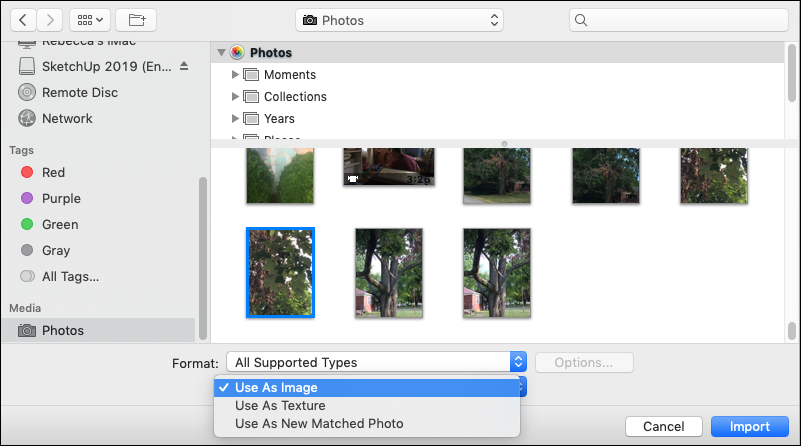801x446 pixels.
Task: Filter by the Red tag
Action: tap(53, 172)
